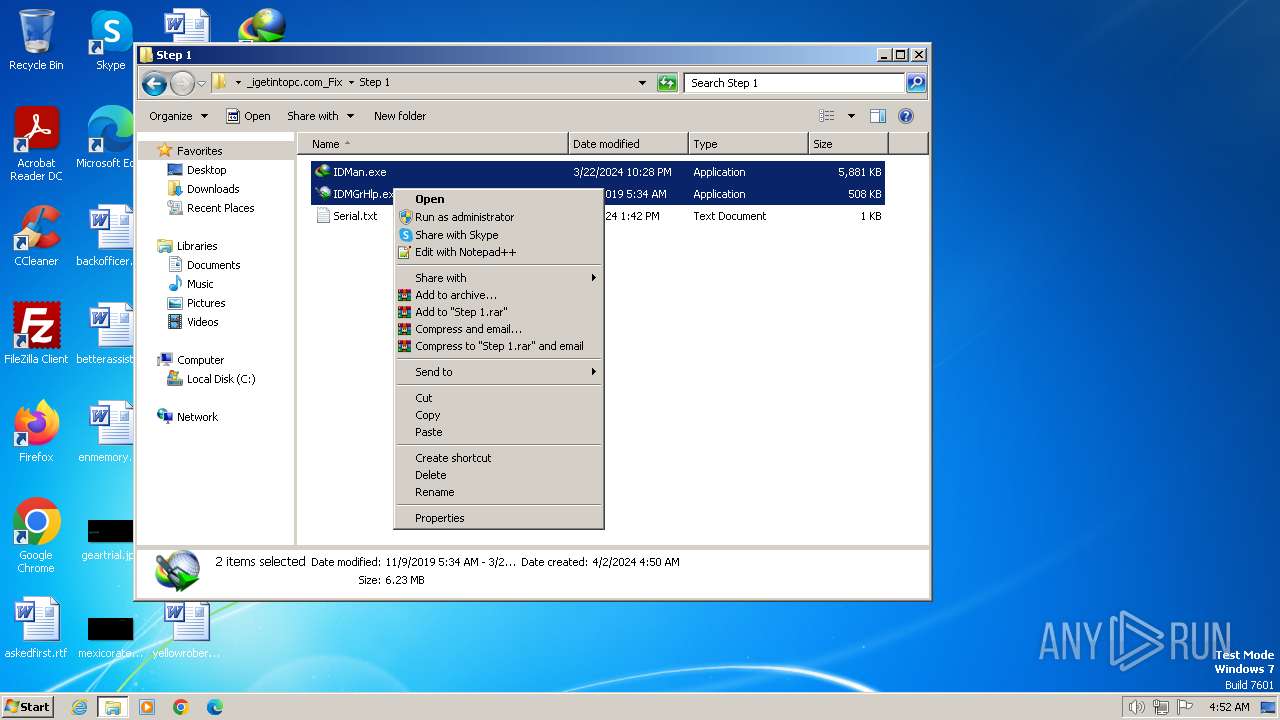This screenshot has width=1280, height=720.
Task: Choose Rename in the context menu
Action: point(499,492)
